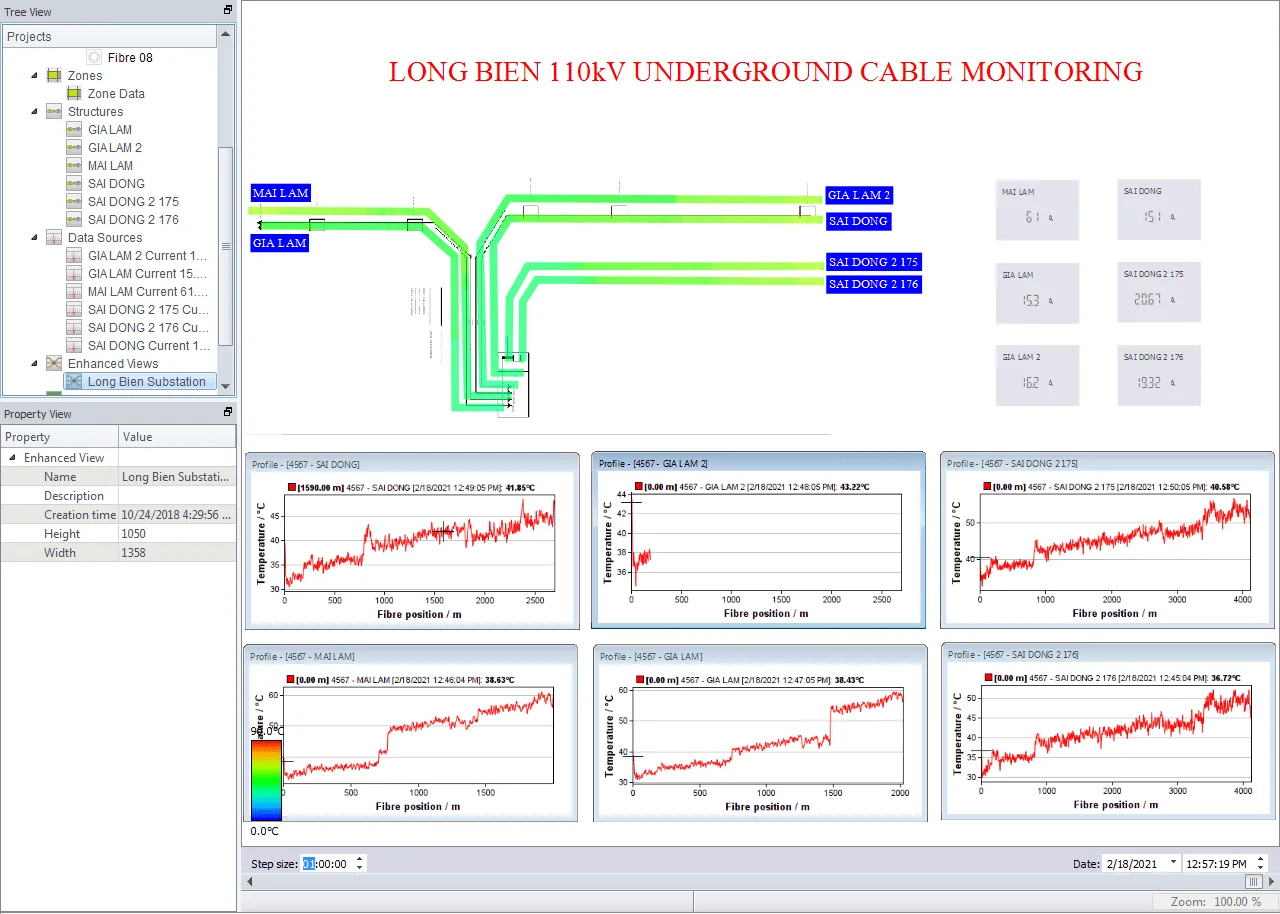Click the Zone Data icon
The width and height of the screenshot is (1280, 914).
(74, 94)
